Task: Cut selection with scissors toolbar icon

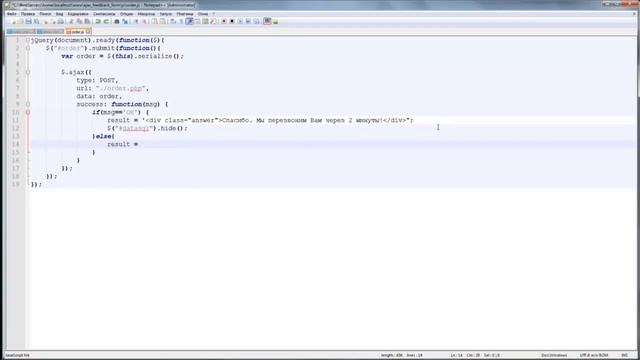Action: pos(71,21)
